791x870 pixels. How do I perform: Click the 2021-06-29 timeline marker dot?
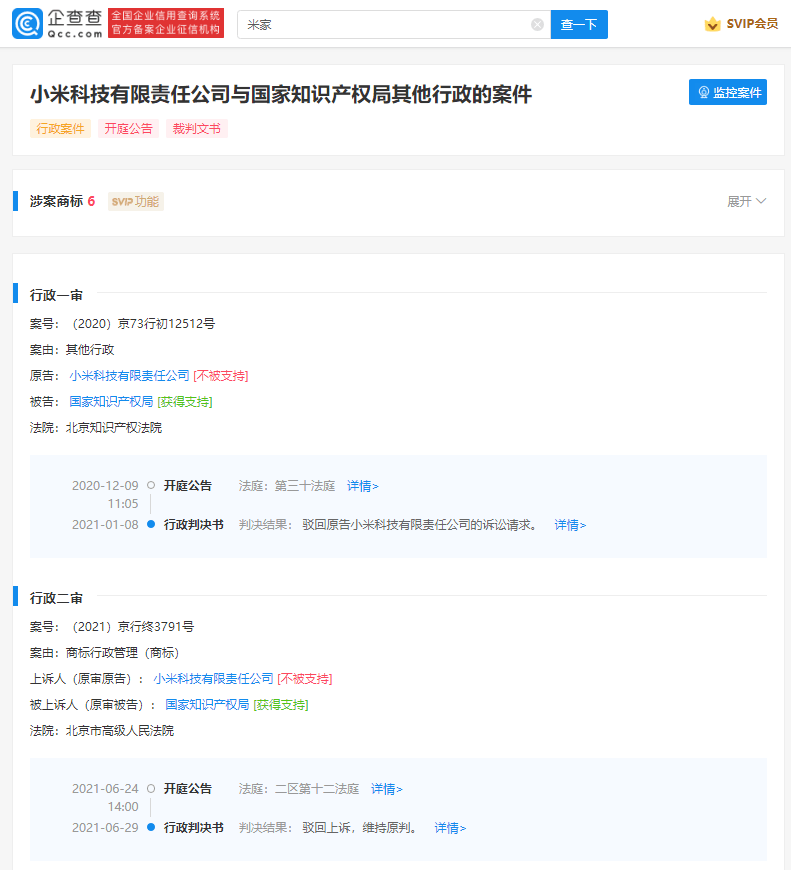[151, 827]
